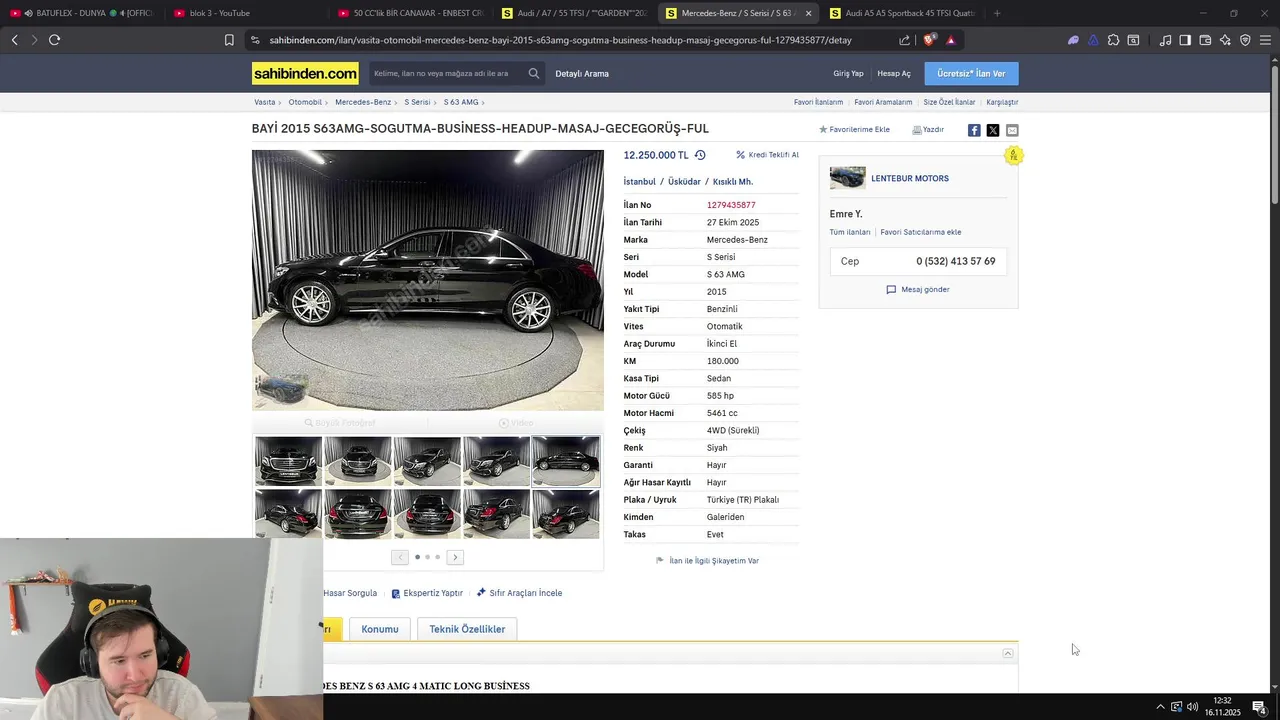
Task: Open LENTEBUR MOTORS store link
Action: coord(910,178)
